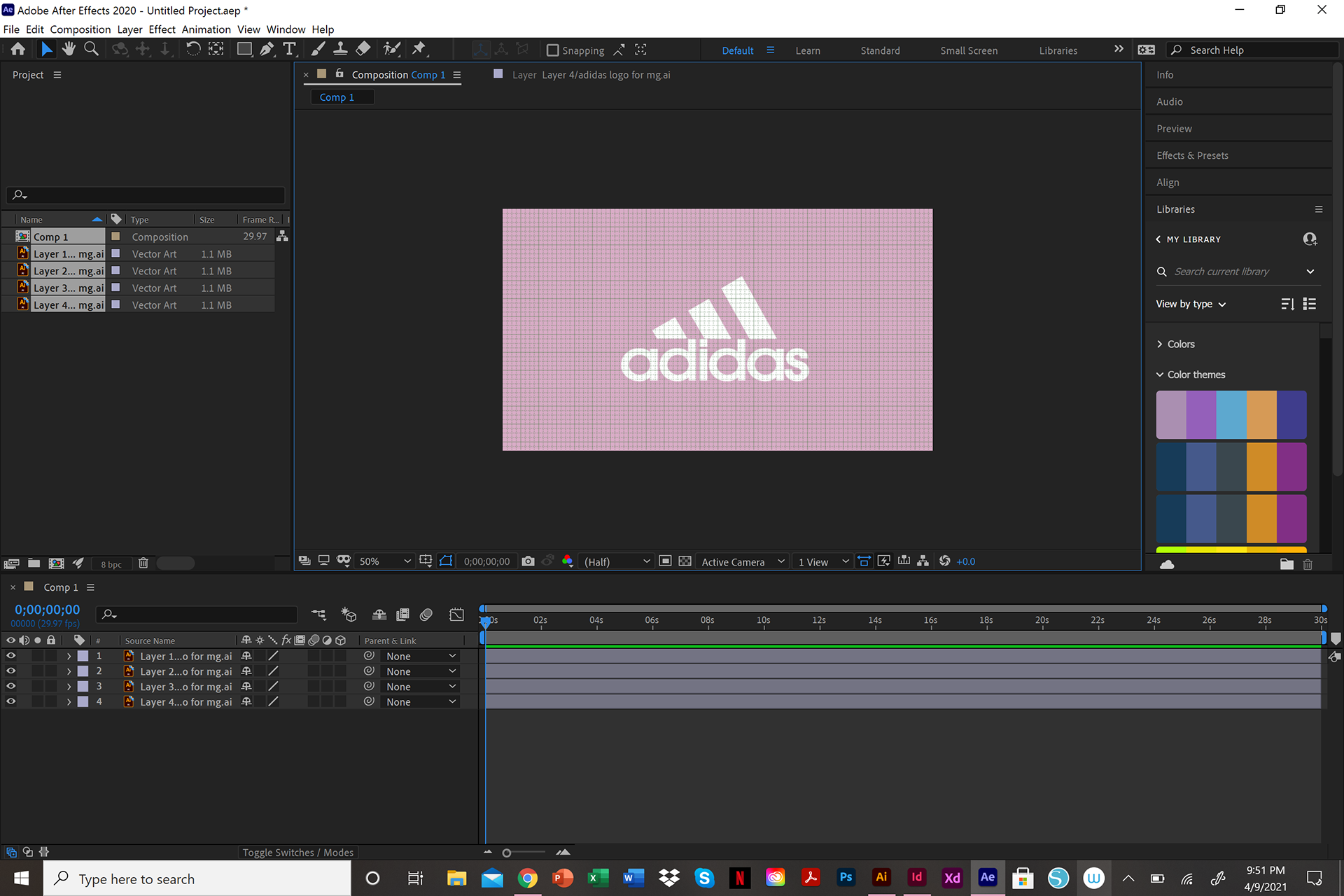The width and height of the screenshot is (1344, 896).
Task: Toggle shy switch on Layer 1
Action: (246, 656)
